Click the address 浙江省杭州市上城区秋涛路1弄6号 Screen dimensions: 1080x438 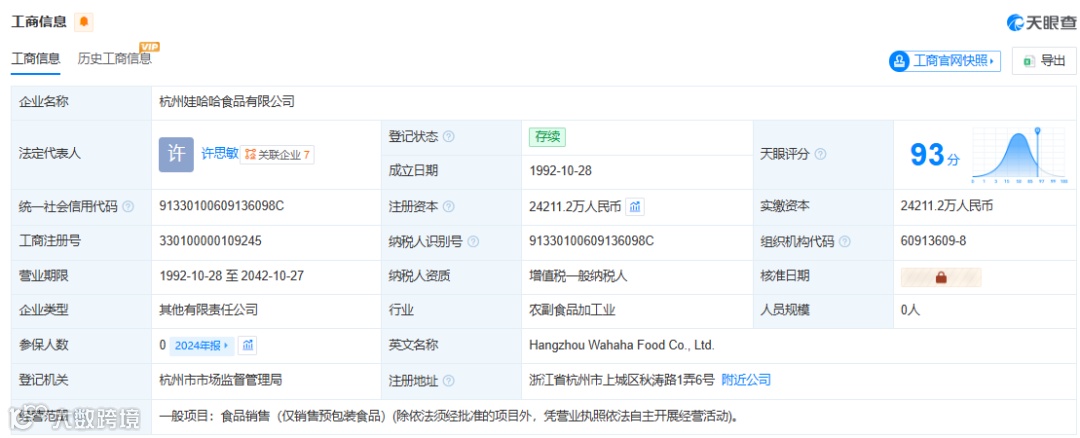pos(622,379)
